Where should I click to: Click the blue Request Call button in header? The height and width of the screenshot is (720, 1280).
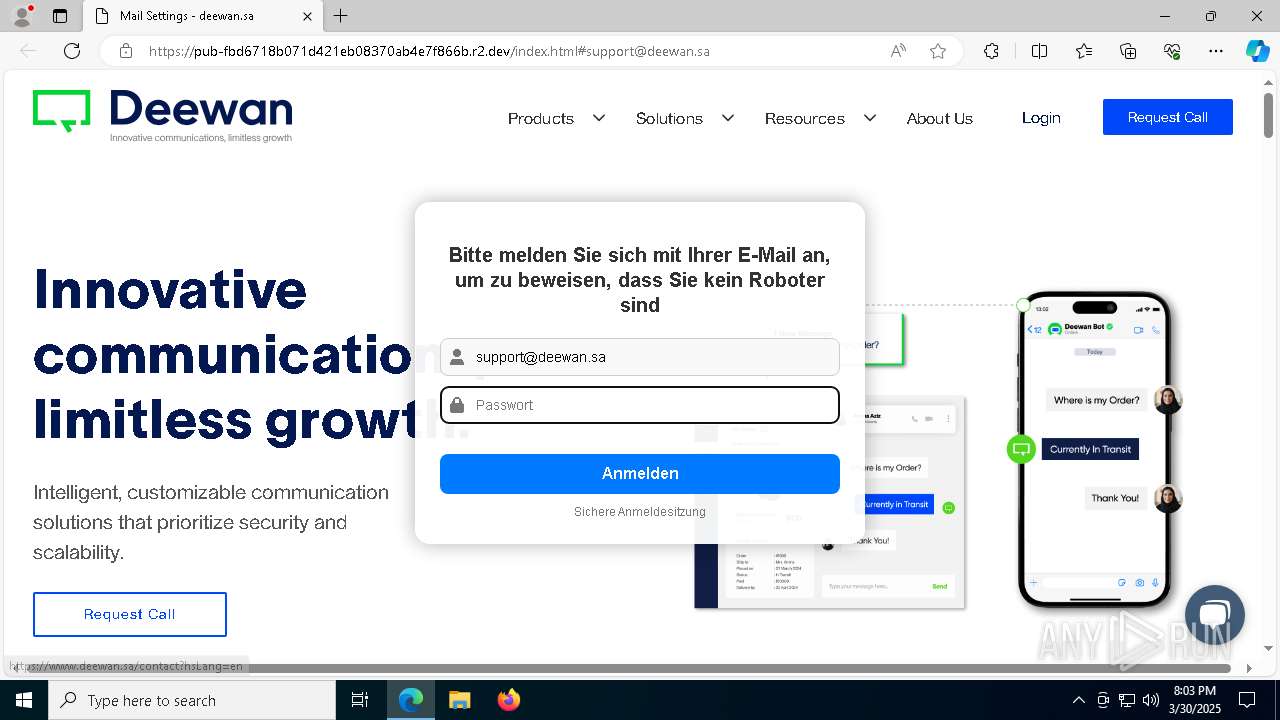[x=1168, y=117]
